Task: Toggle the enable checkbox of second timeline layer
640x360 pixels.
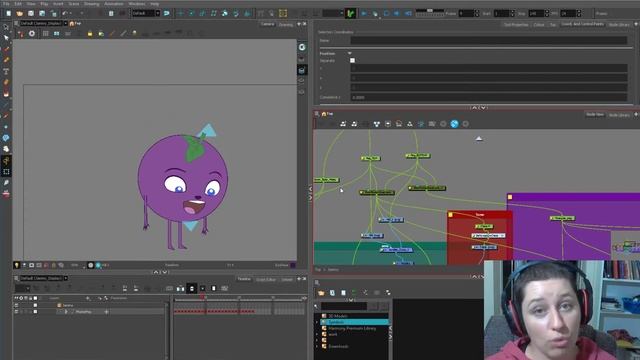Action: coord(35,311)
